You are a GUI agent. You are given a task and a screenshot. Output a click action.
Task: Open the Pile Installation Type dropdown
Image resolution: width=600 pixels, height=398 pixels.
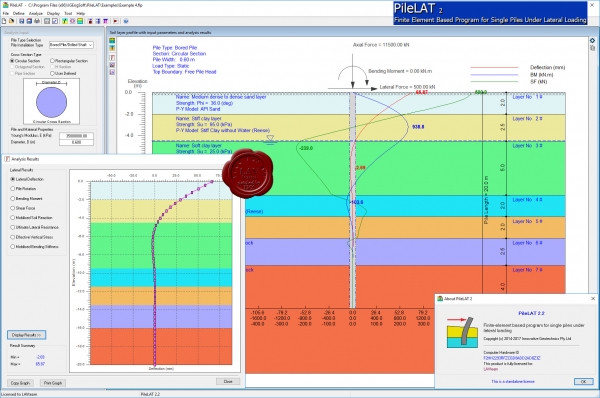[71, 45]
